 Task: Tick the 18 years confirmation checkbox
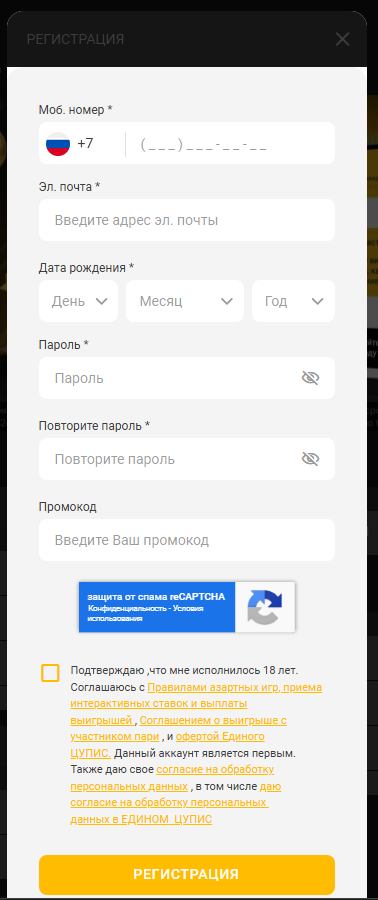pos(50,673)
